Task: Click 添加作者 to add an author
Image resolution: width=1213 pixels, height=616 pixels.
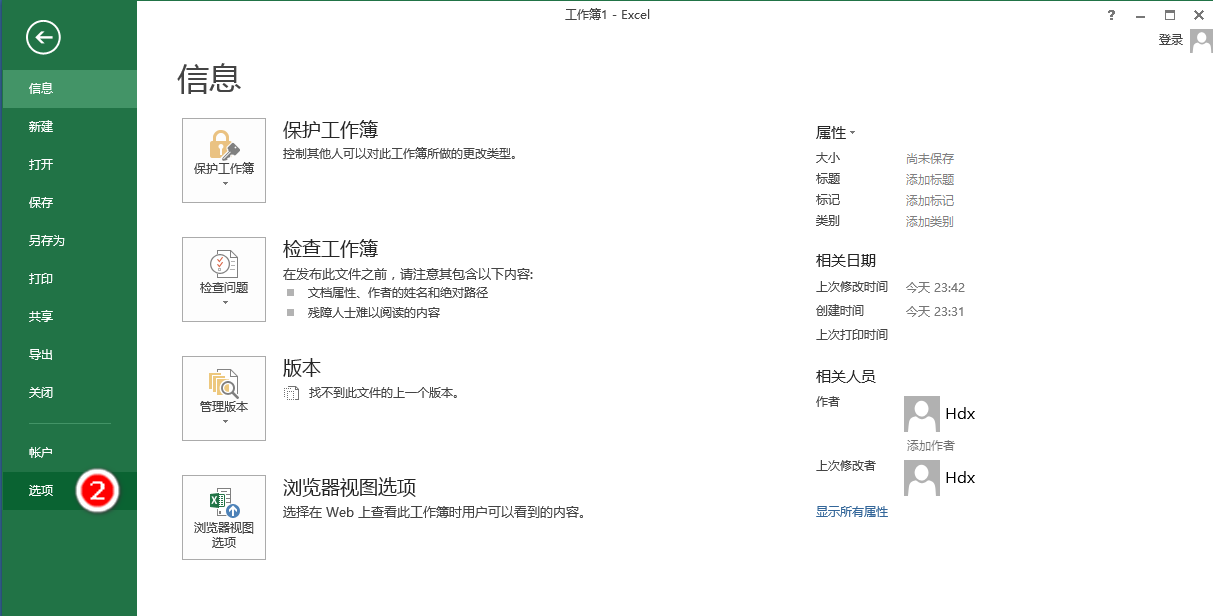Action: coord(930,446)
